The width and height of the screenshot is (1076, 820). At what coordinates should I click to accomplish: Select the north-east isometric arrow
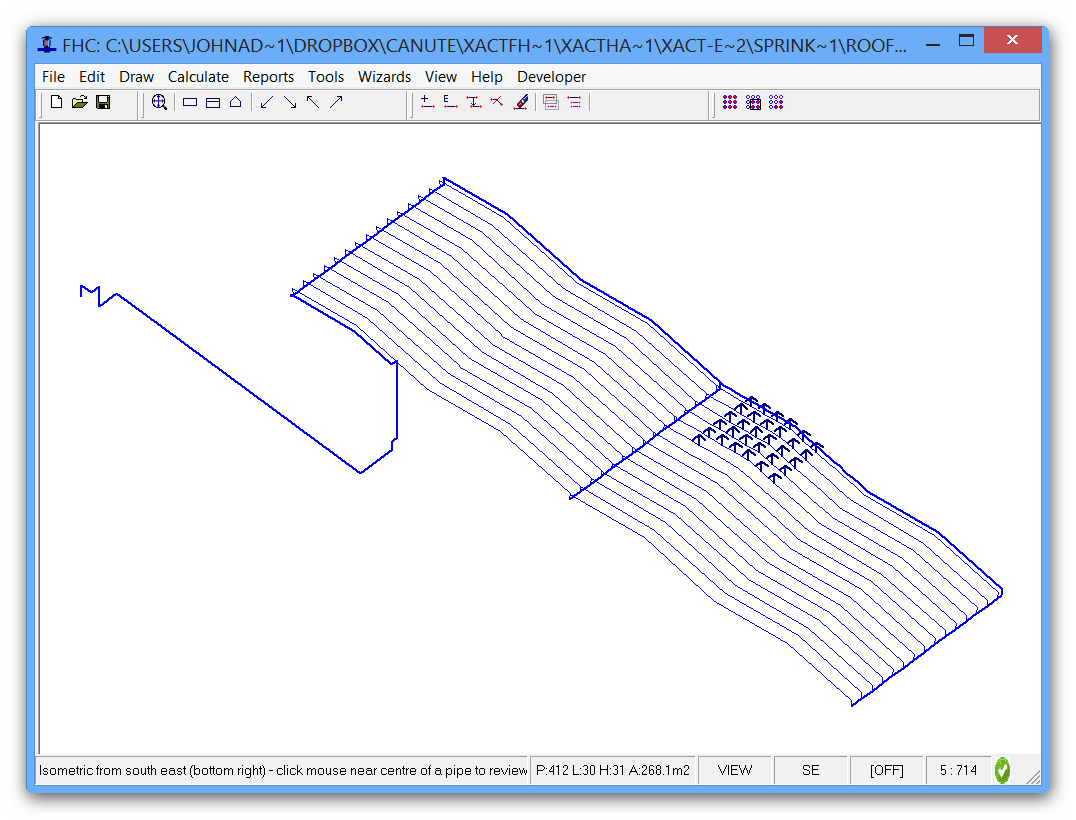coord(336,102)
